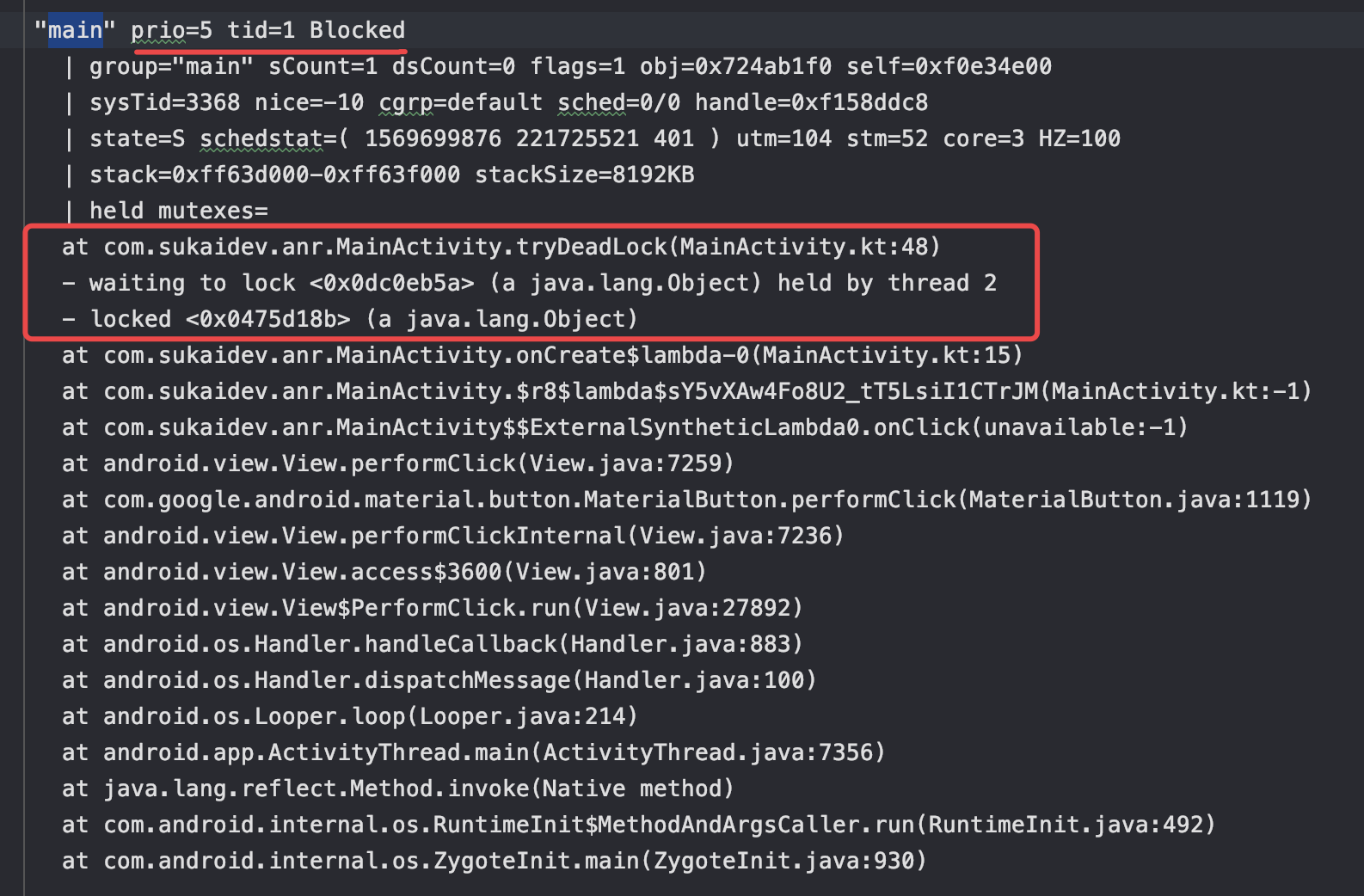Viewport: 1364px width, 896px height.
Task: Click the word "Blocked" in thread header
Action: [357, 30]
